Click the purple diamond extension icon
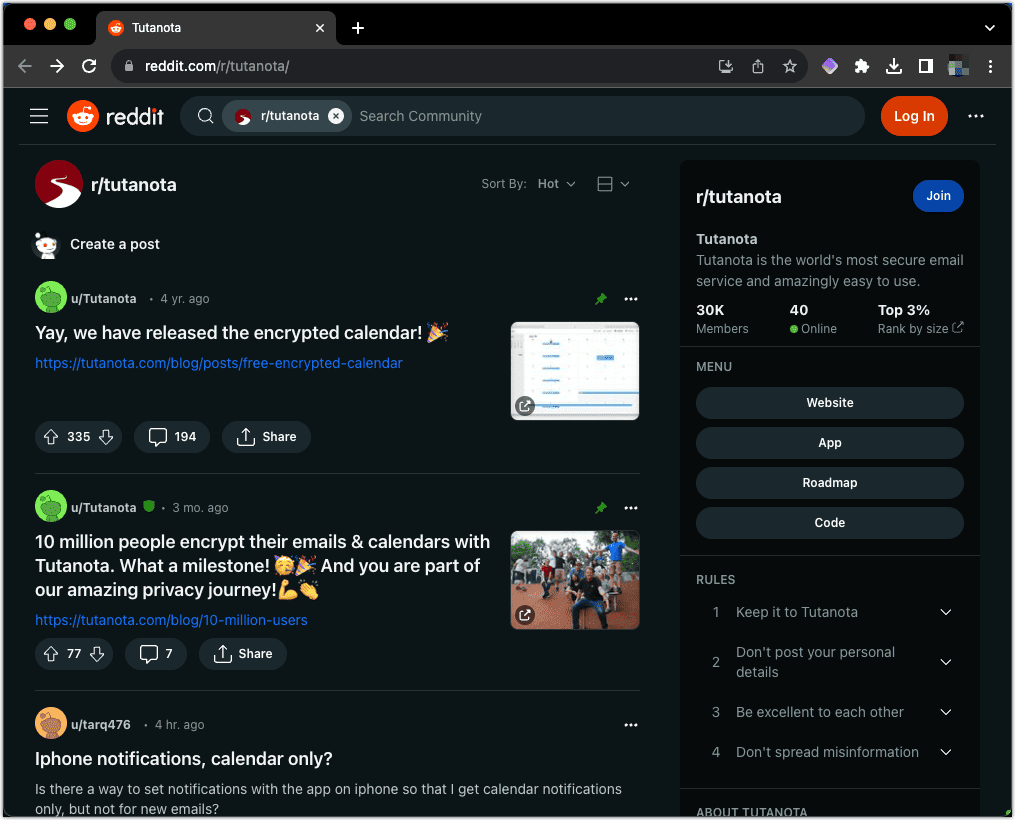Image resolution: width=1015 pixels, height=820 pixels. point(829,66)
